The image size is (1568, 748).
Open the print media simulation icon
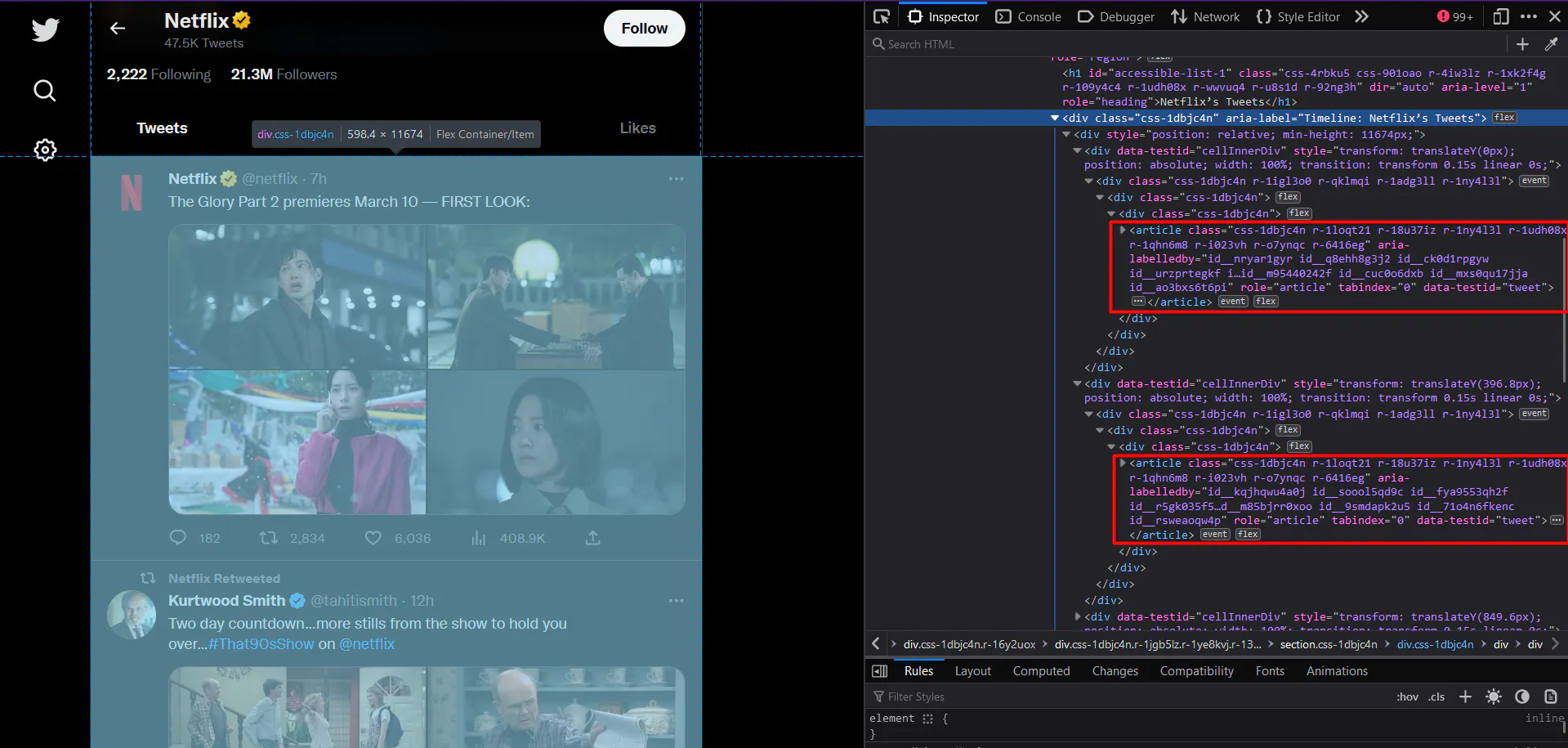(1551, 696)
